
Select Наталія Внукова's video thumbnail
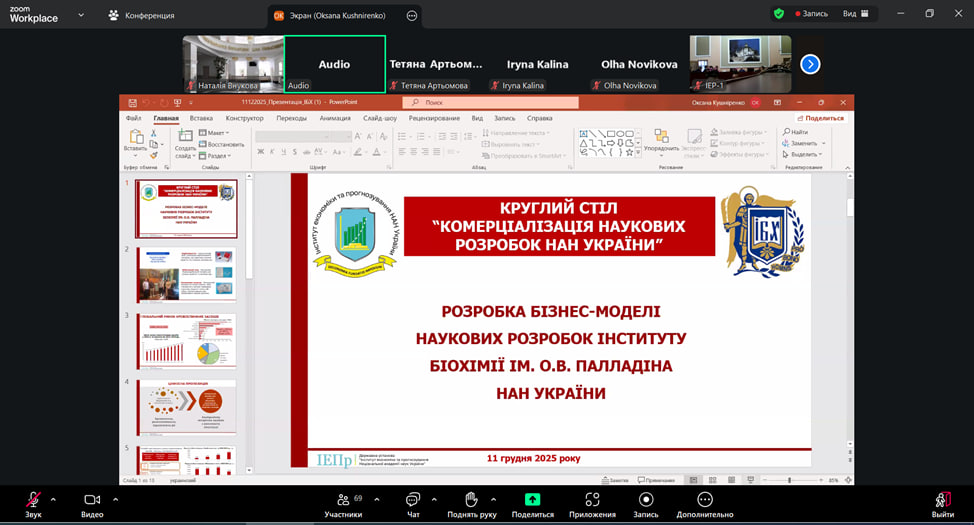pos(233,64)
